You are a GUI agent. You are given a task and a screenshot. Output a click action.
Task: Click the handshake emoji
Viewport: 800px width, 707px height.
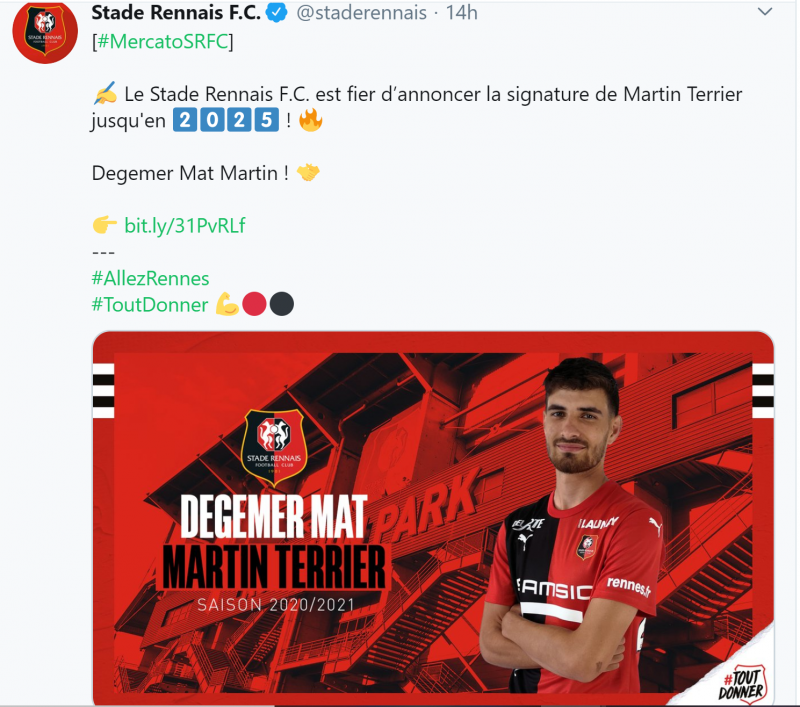pyautogui.click(x=308, y=173)
